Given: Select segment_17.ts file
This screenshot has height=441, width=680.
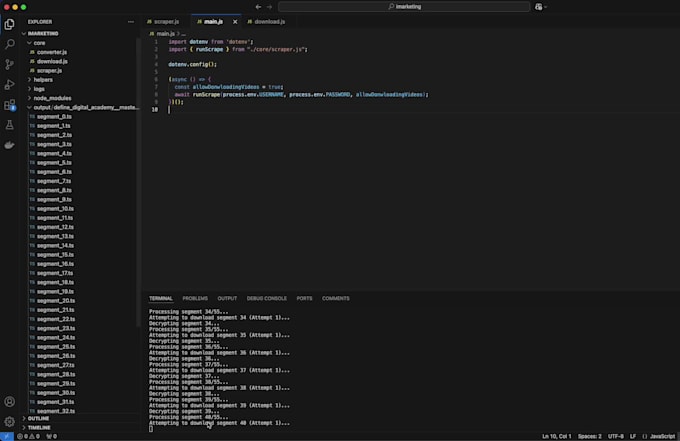Looking at the screenshot, I should click(55, 273).
